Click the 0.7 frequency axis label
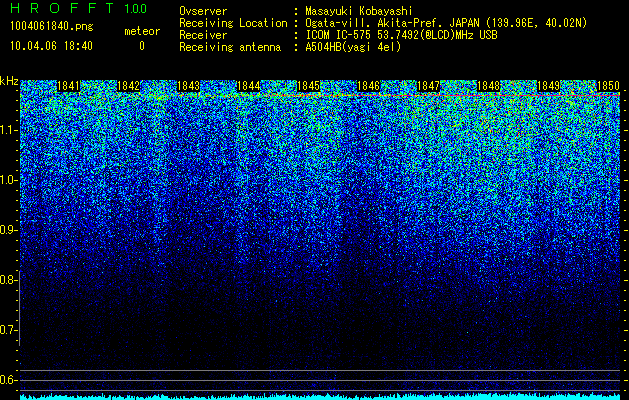The height and width of the screenshot is (400, 629). click(8, 330)
